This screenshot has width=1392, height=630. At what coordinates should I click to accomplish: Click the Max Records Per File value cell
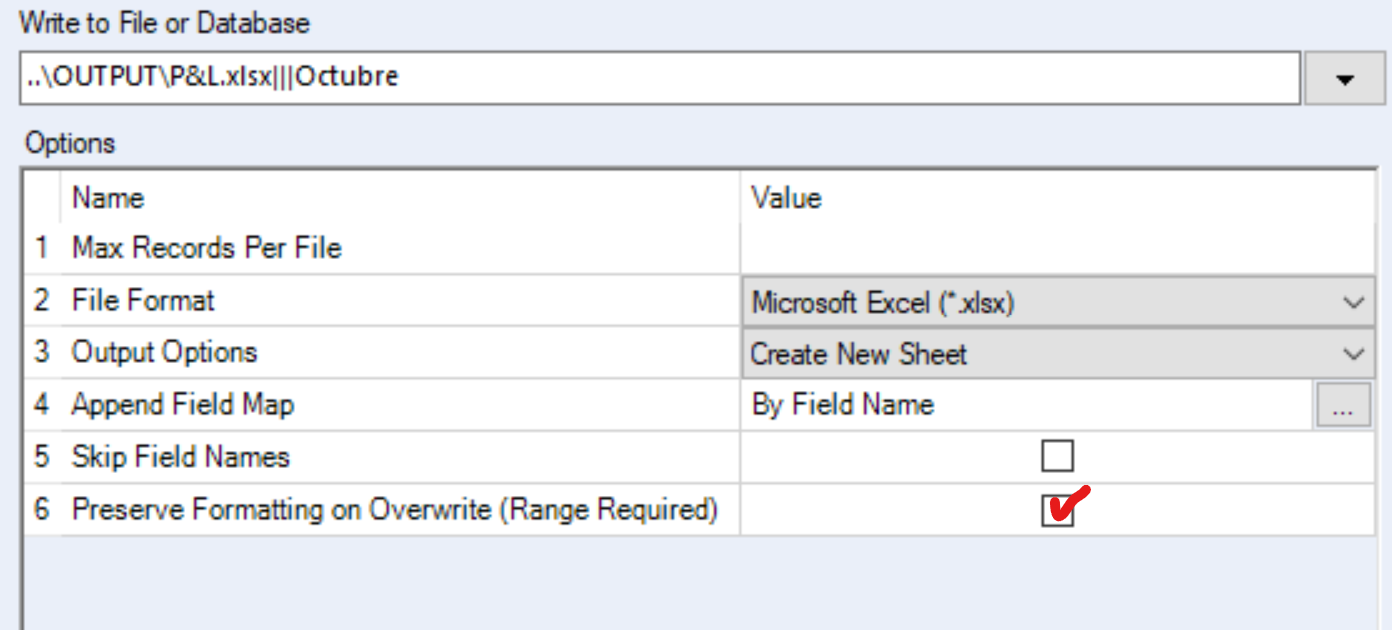click(x=1000, y=249)
